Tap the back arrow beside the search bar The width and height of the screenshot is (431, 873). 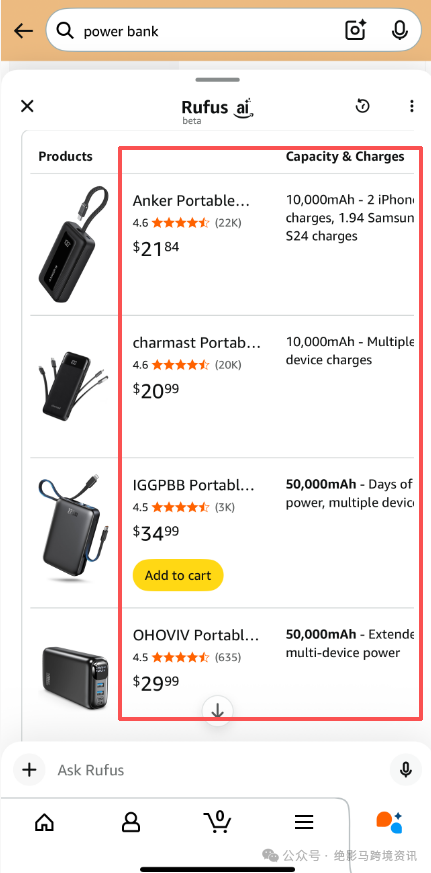23,31
